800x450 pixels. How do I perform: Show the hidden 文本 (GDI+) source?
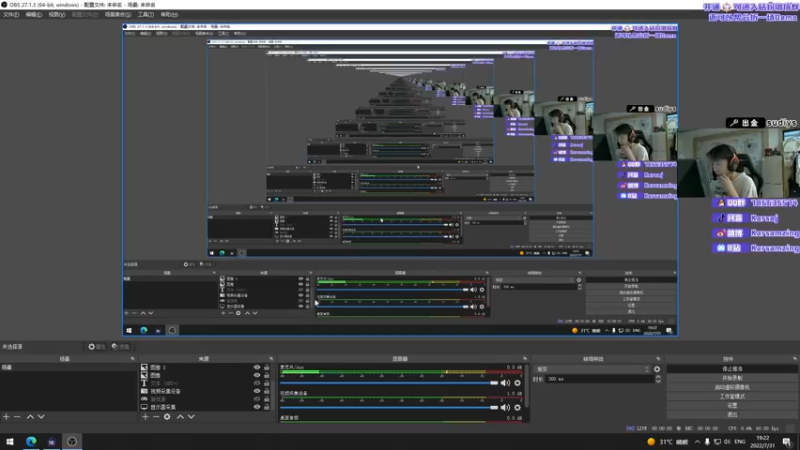(257, 383)
